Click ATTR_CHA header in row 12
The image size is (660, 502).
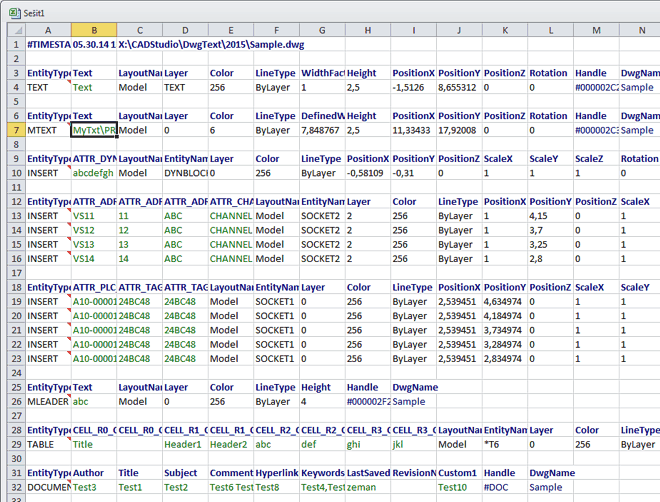coord(231,202)
